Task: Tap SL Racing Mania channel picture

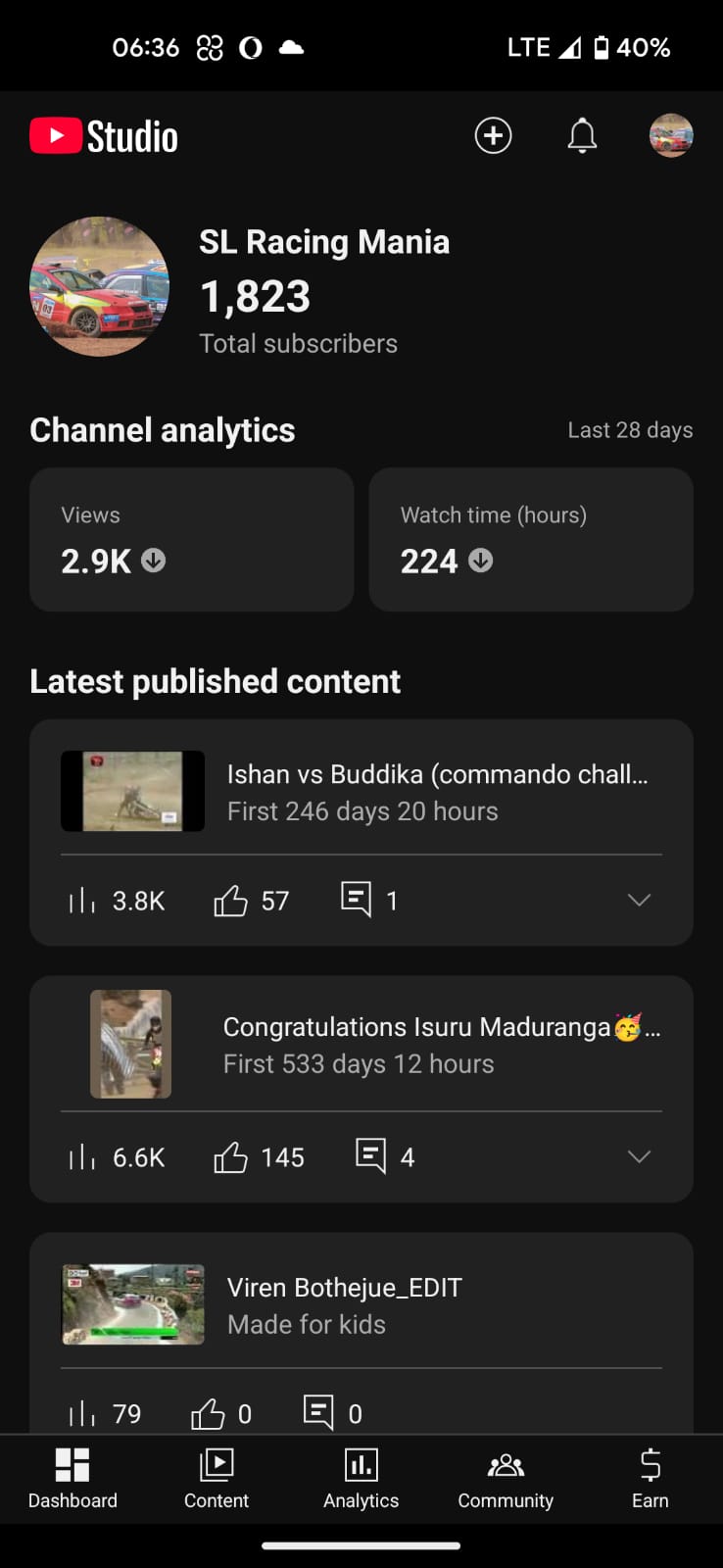Action: point(99,286)
